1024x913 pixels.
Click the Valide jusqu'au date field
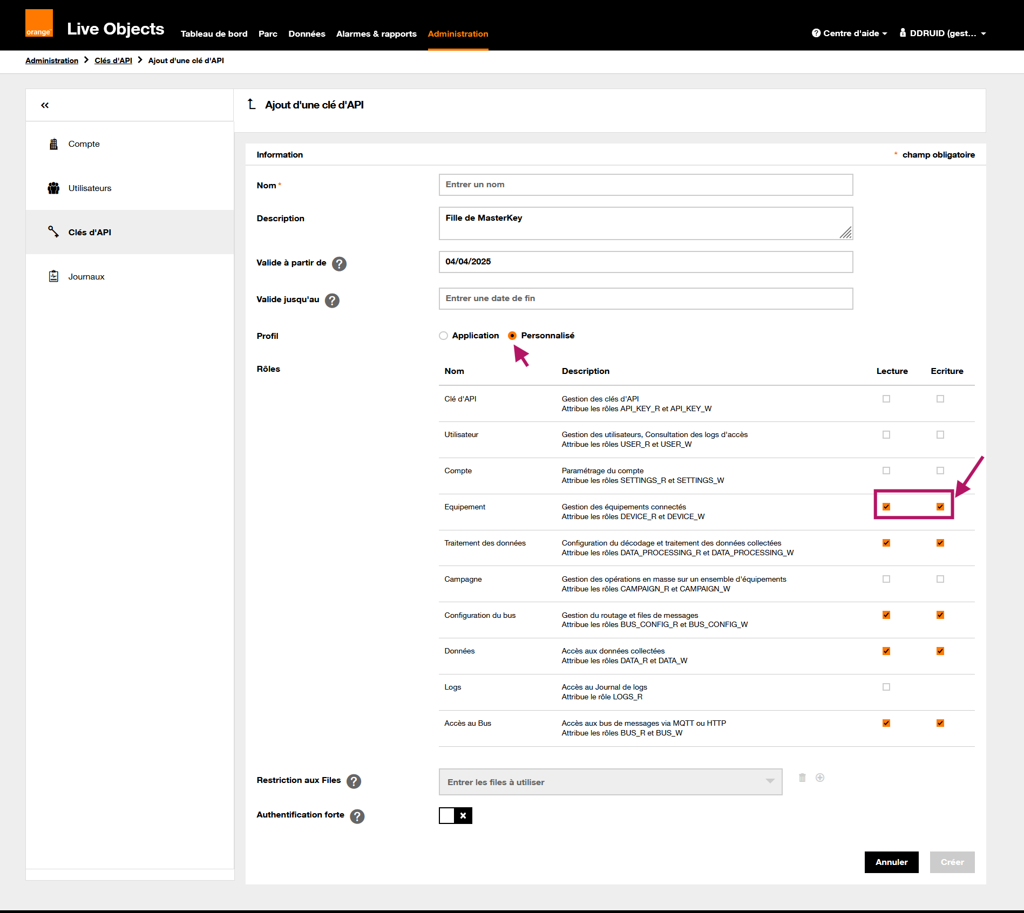(x=646, y=298)
